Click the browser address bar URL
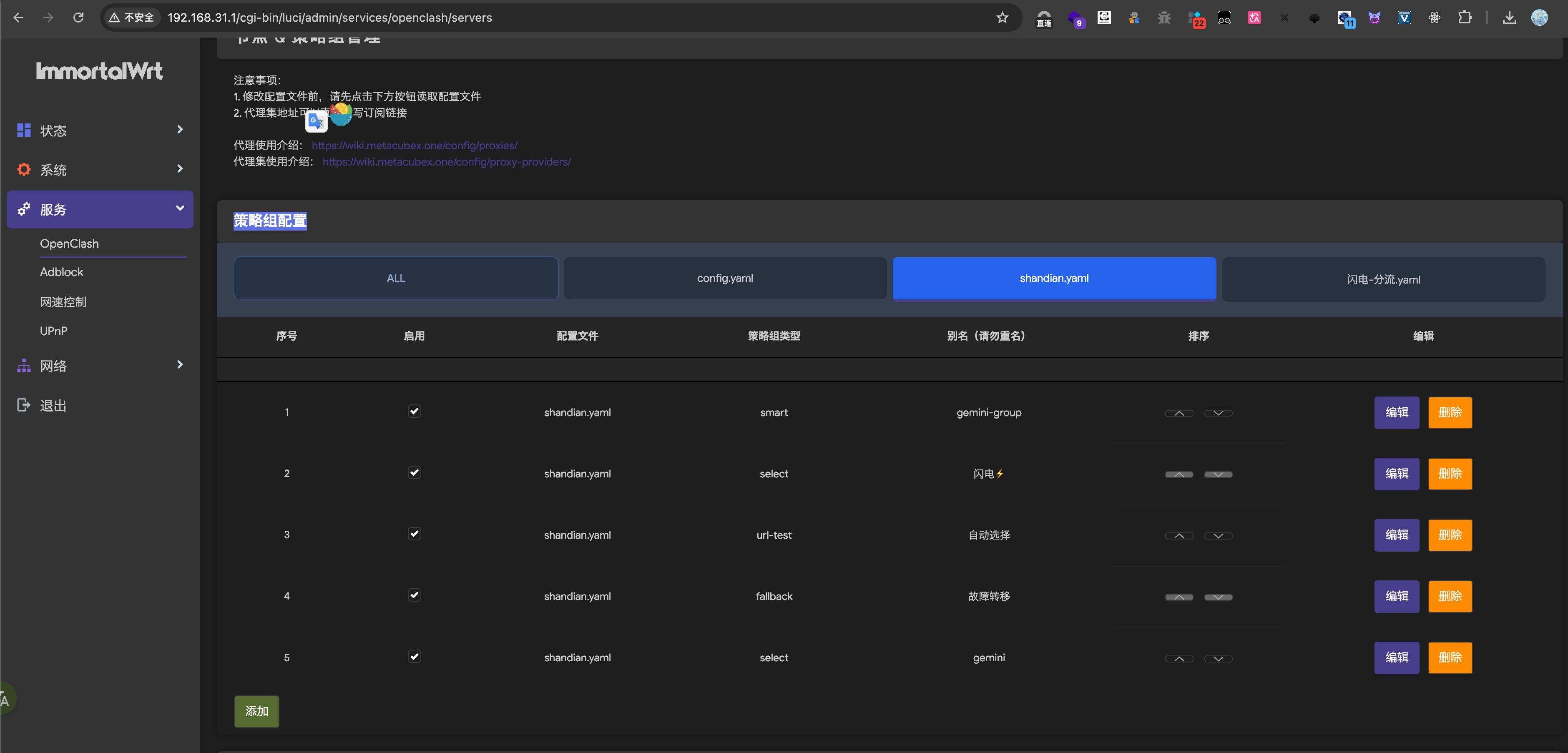1568x753 pixels. 329,18
